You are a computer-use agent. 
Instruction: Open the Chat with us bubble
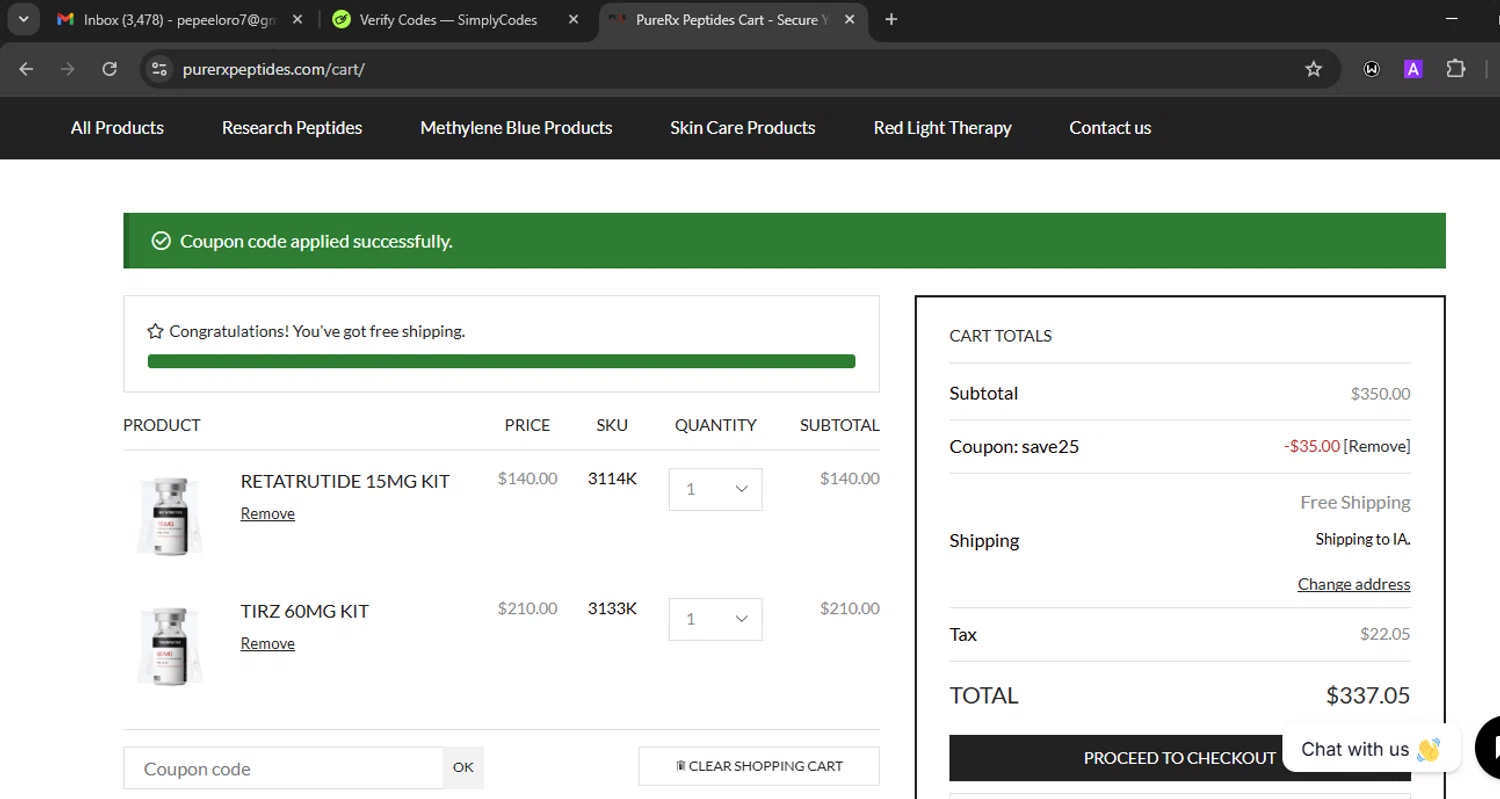[x=1370, y=749]
